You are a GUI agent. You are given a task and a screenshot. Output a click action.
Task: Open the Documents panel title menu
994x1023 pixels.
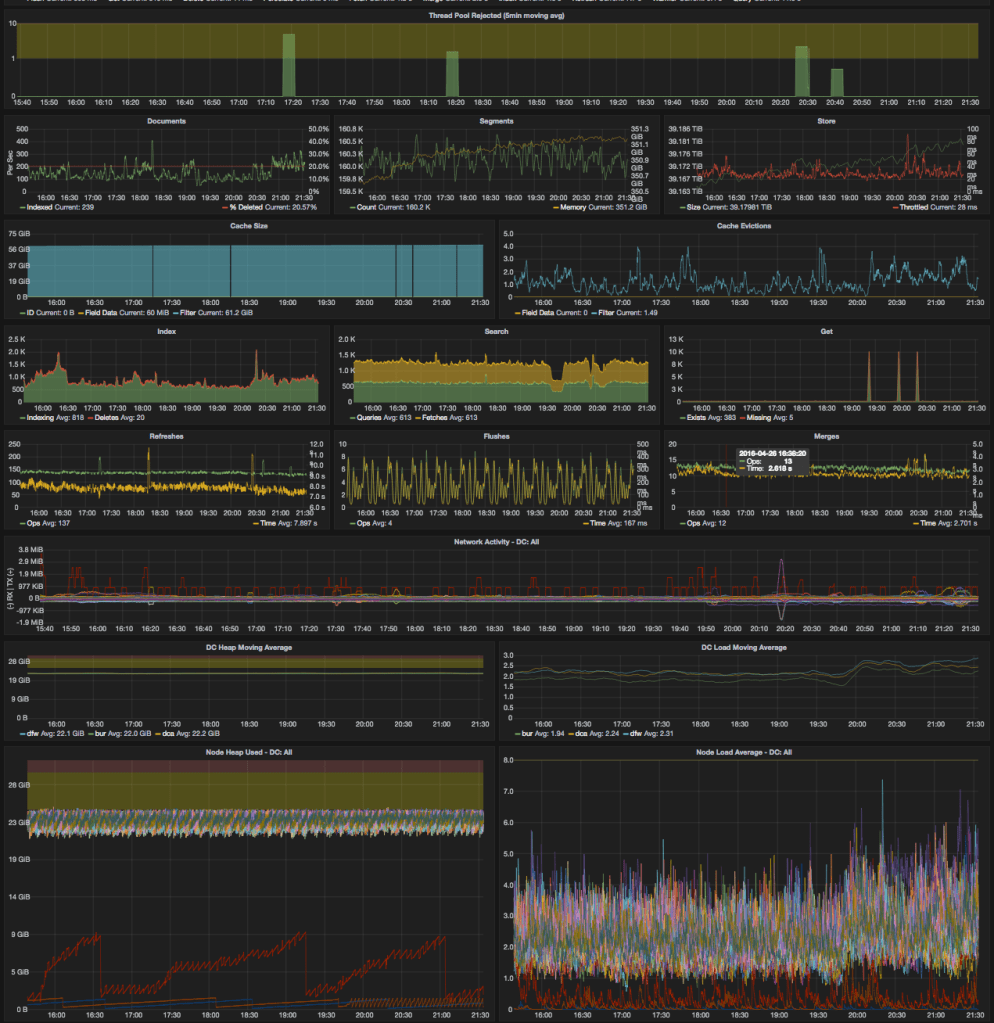[x=166, y=121]
